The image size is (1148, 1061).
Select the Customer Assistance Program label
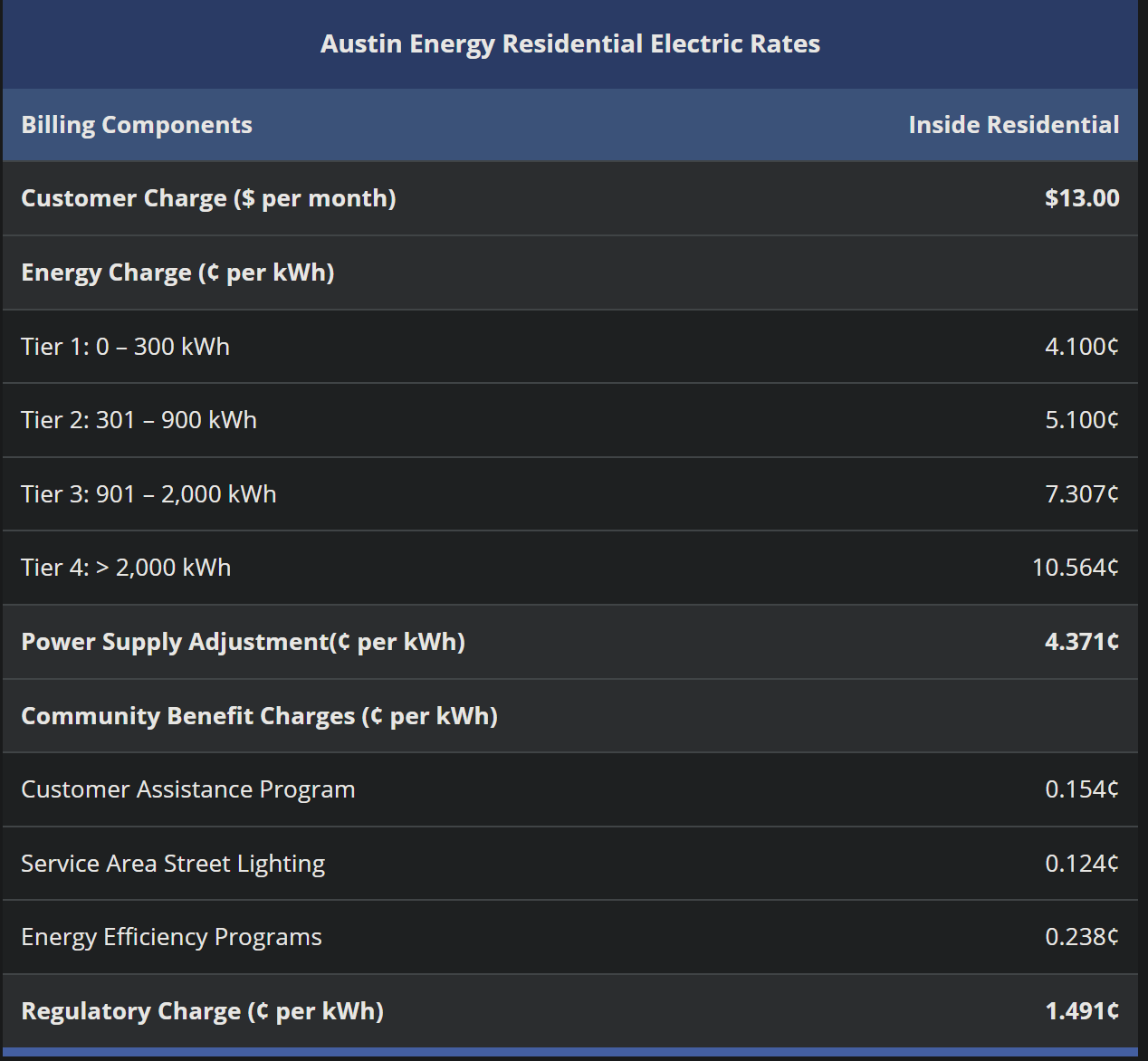click(x=187, y=789)
